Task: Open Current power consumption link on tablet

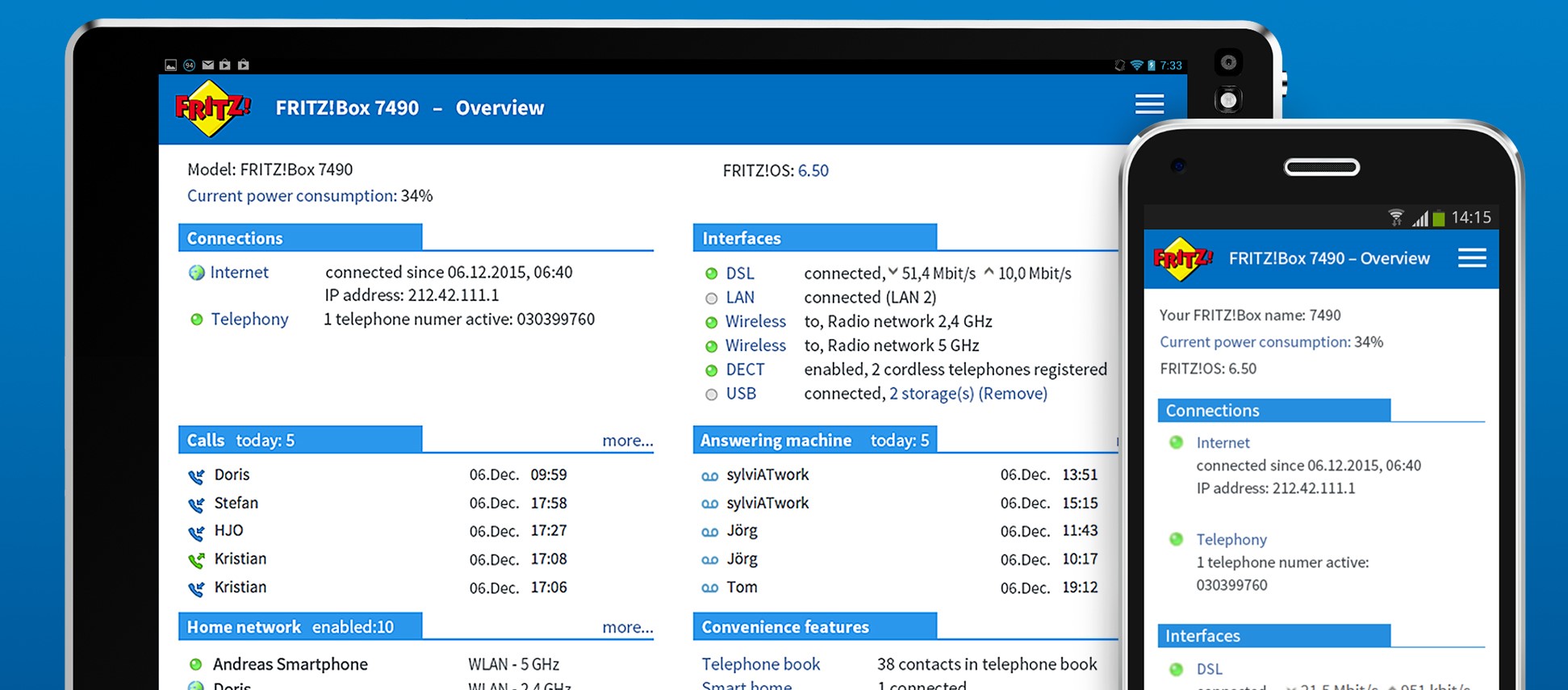Action: point(292,196)
